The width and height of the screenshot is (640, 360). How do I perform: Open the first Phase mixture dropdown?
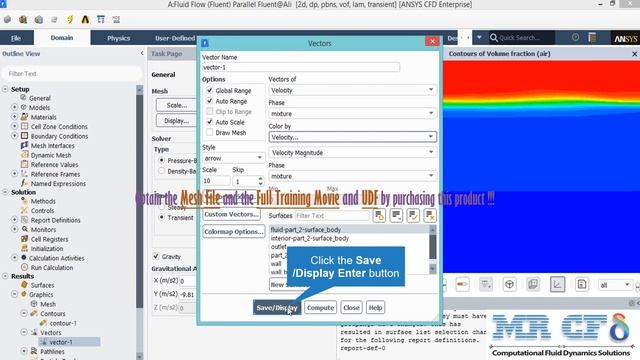pos(352,113)
